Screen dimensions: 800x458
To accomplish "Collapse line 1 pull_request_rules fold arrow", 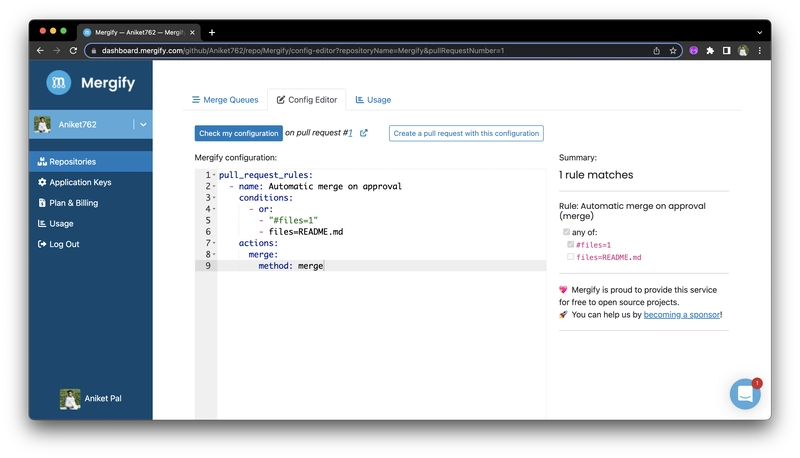I will pyautogui.click(x=214, y=175).
